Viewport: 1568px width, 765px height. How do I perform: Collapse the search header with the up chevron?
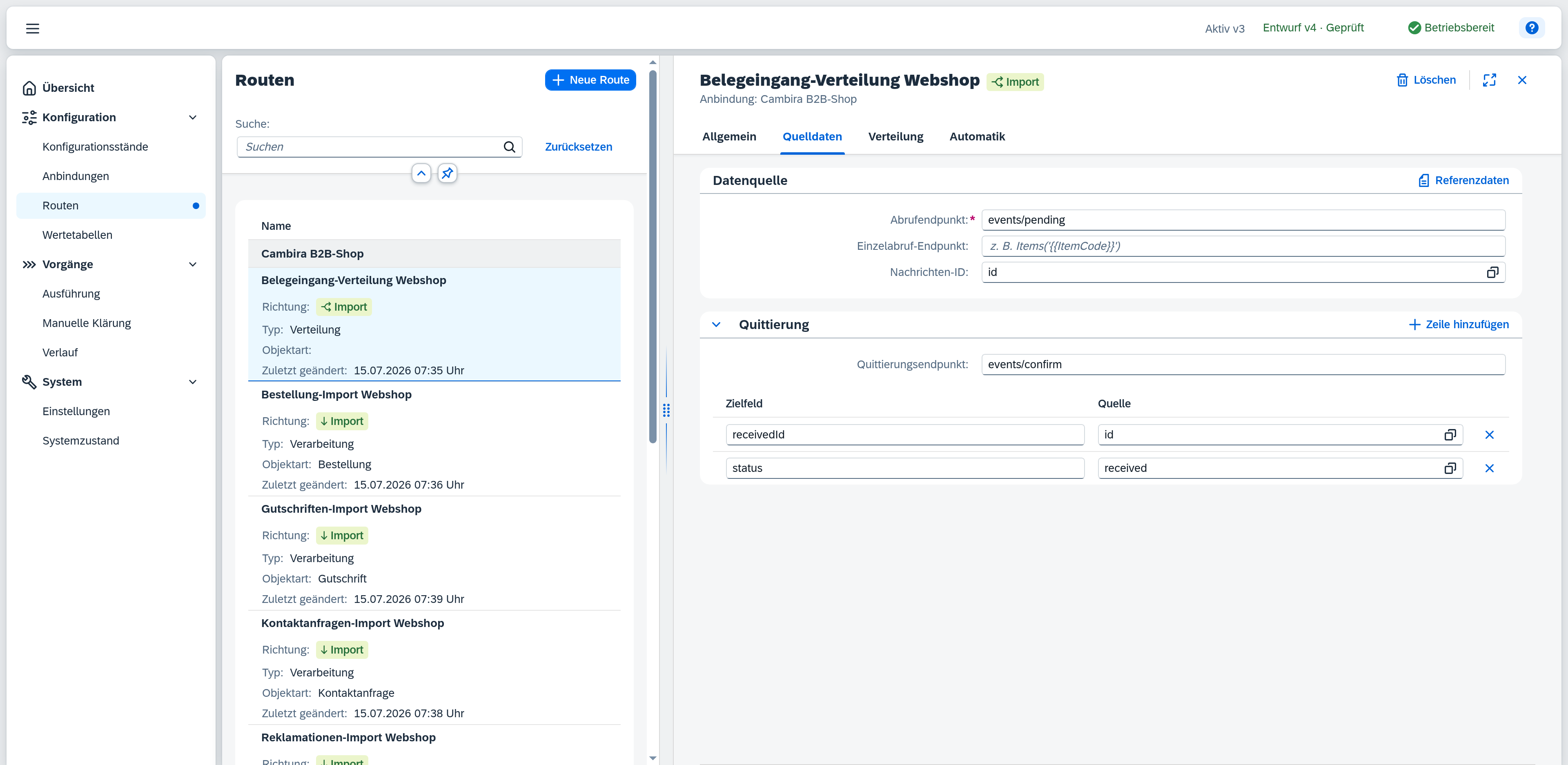421,173
